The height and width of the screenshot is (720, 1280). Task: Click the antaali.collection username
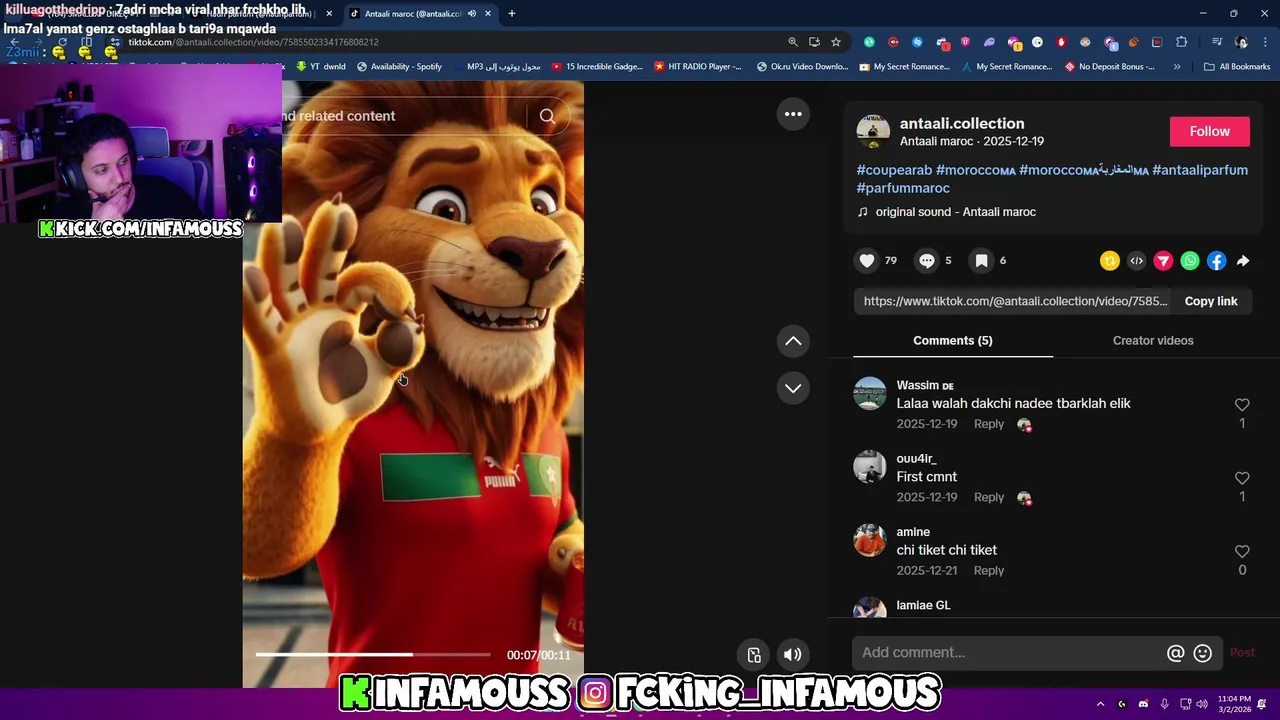point(962,123)
